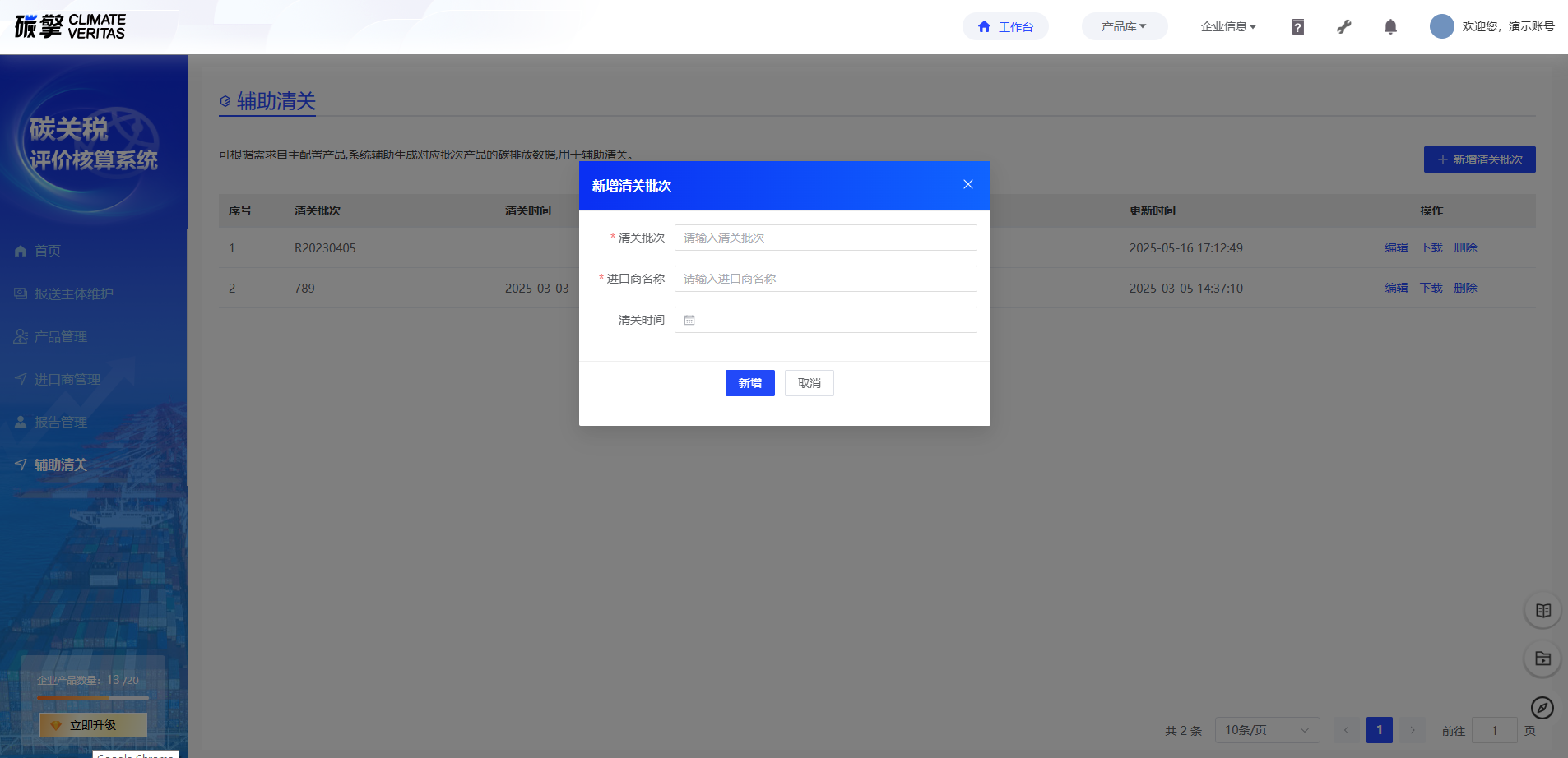Click the 清关批次 input field
1568x758 pixels.
click(x=825, y=238)
